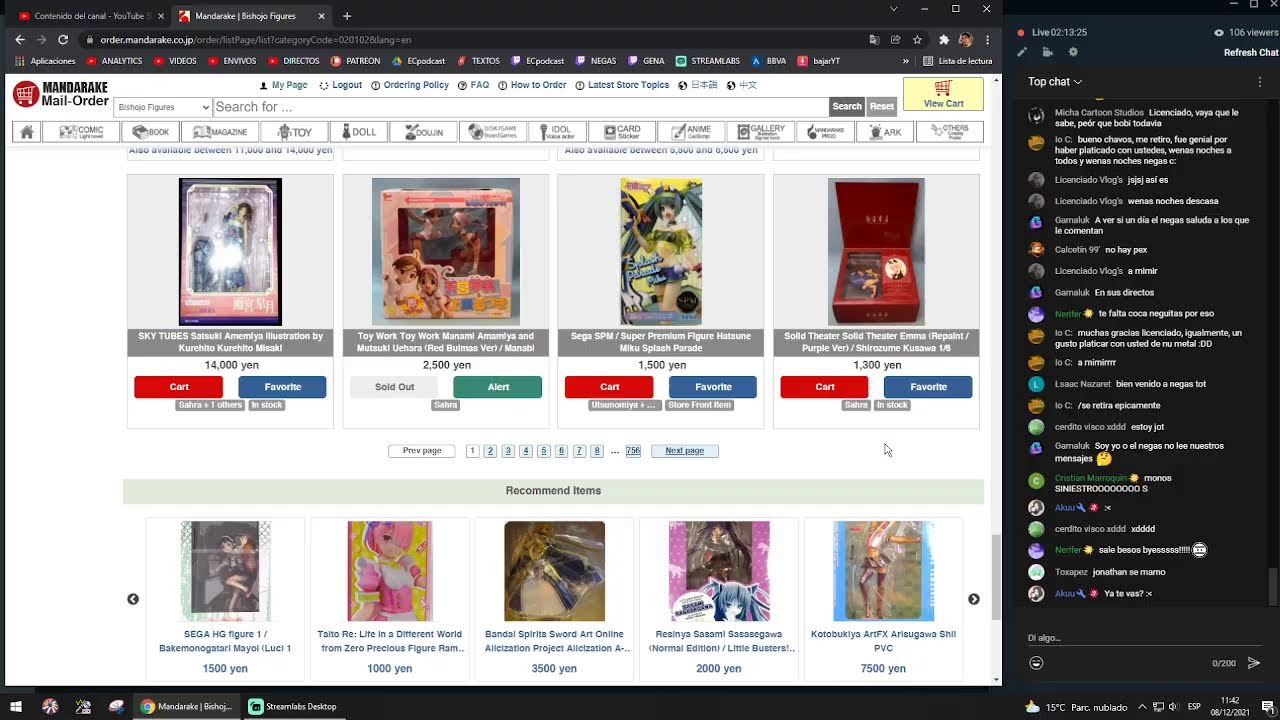The image size is (1280, 720).
Task: Open the Home category icon
Action: pyautogui.click(x=27, y=132)
